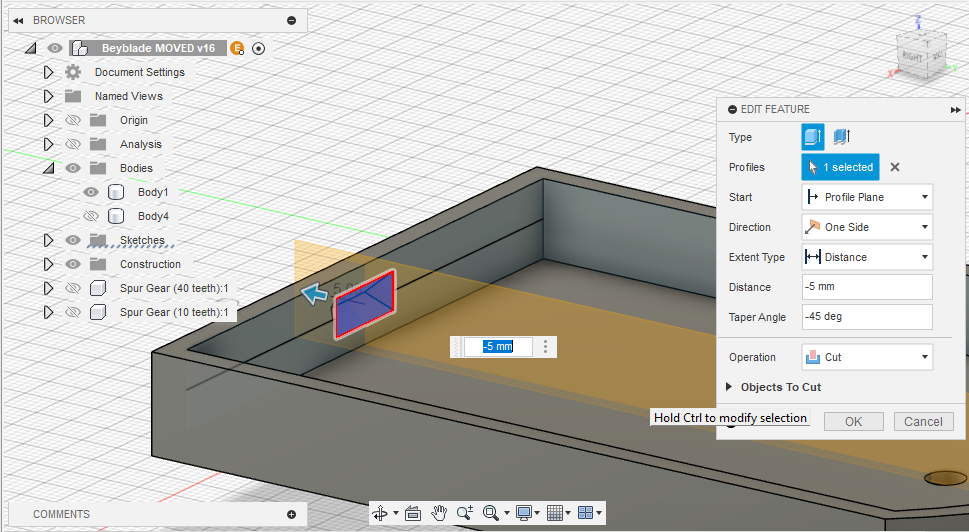Screen dimensions: 969x532
Task: Open the Start dropdown showing Profile Plane
Action: coord(868,197)
